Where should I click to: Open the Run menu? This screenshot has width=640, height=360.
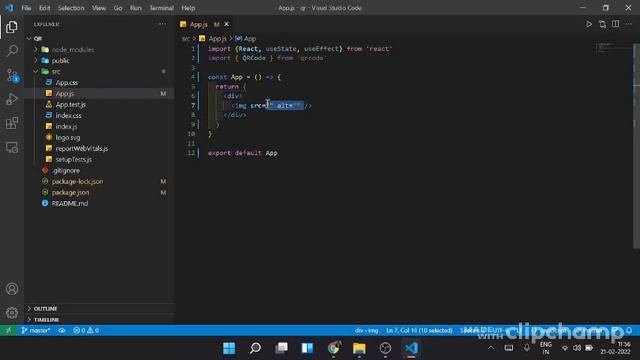[x=136, y=8]
